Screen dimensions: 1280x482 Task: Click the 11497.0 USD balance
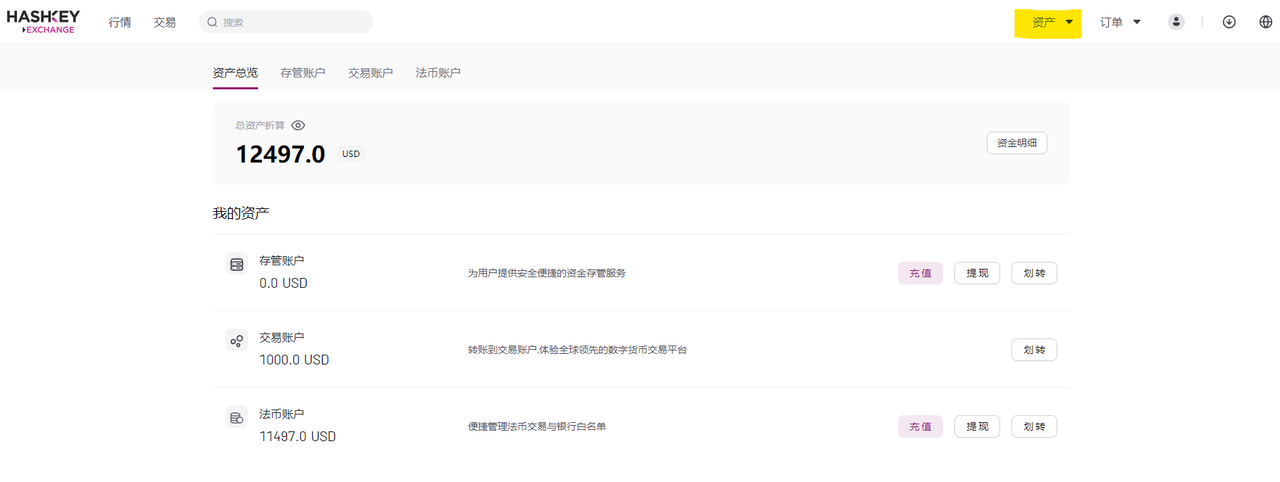click(x=297, y=437)
